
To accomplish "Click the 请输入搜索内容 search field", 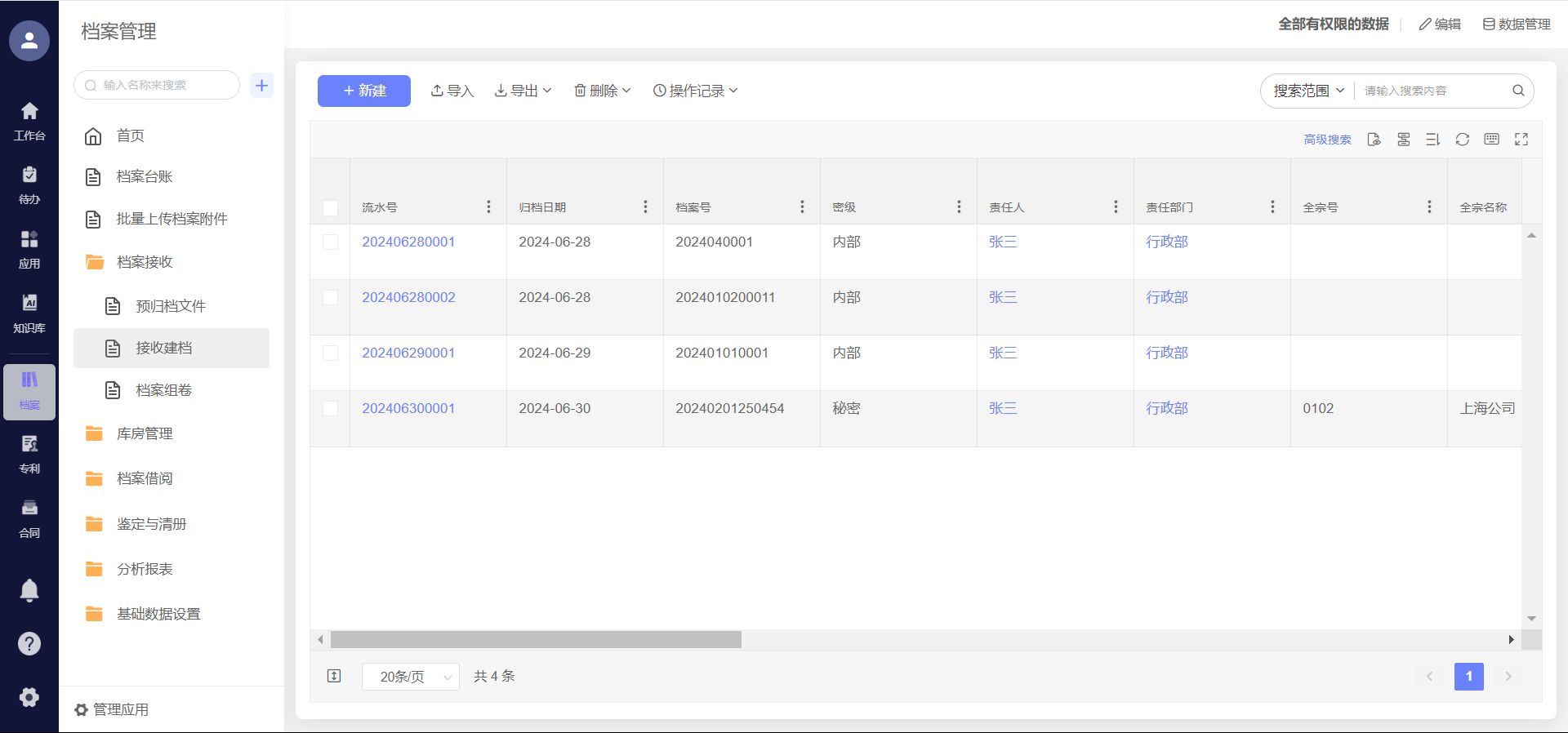I will 1433,91.
